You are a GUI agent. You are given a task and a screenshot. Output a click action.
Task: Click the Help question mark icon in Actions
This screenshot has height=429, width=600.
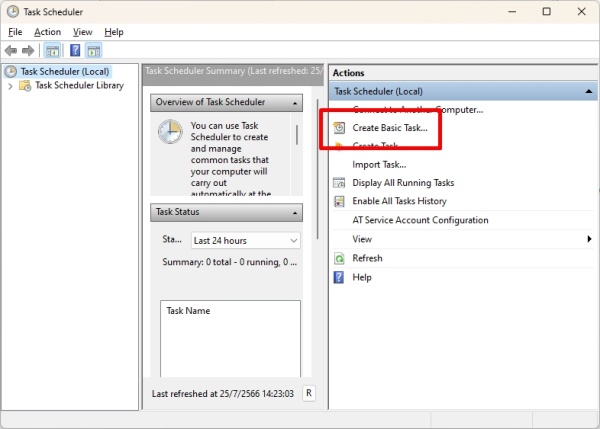pyautogui.click(x=339, y=277)
